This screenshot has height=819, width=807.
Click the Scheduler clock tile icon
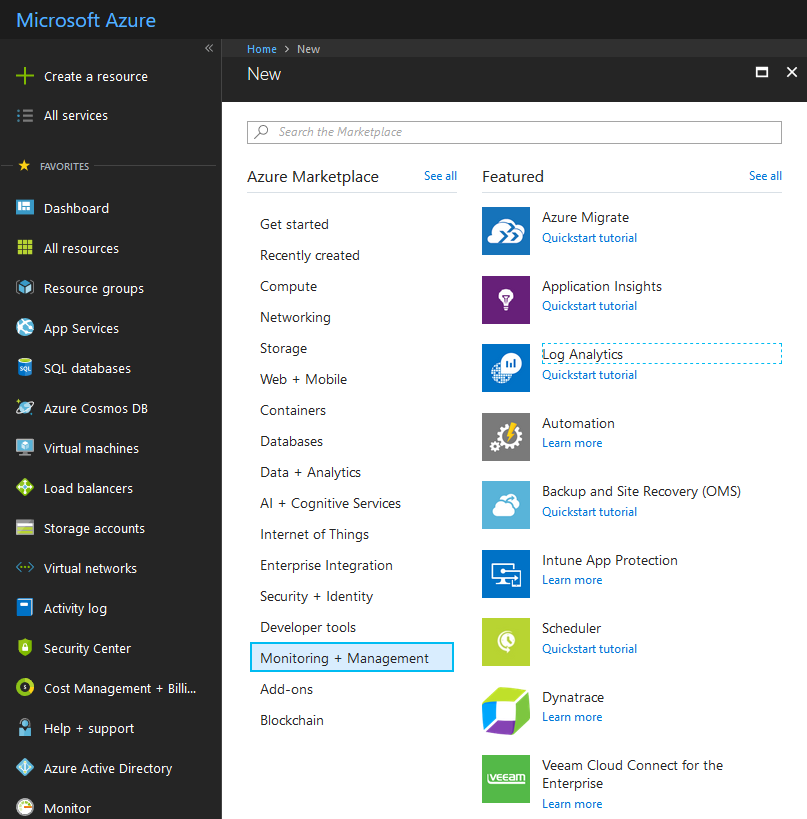click(506, 642)
